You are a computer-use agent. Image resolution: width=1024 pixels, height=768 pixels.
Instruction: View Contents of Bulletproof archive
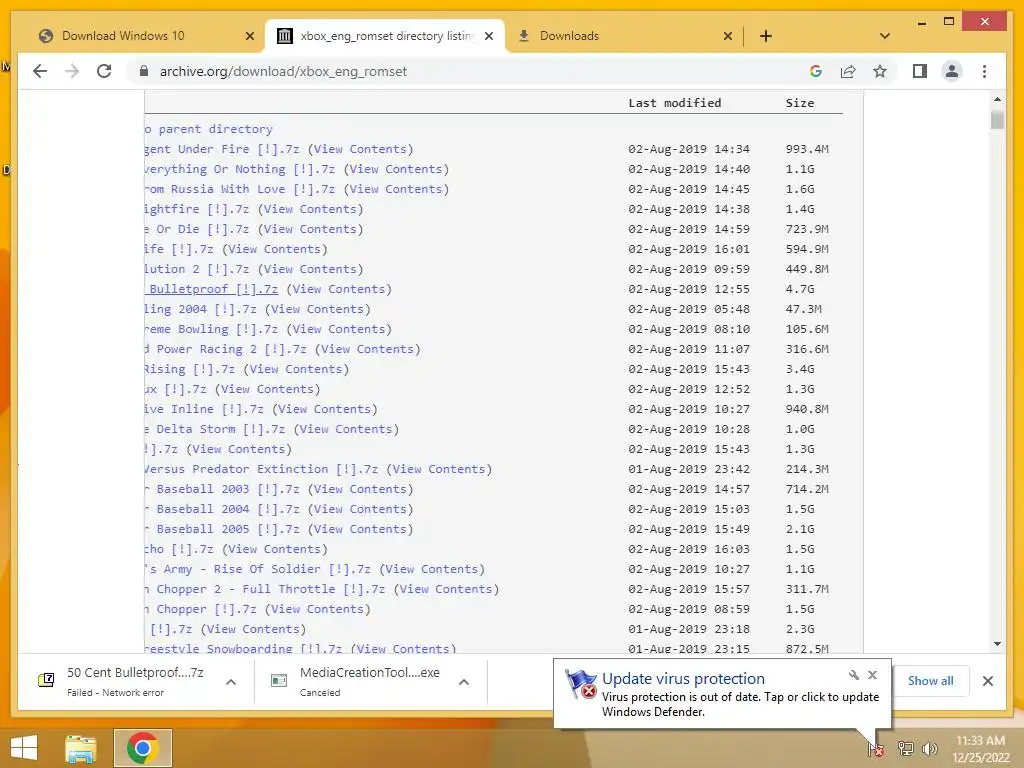pyautogui.click(x=339, y=289)
